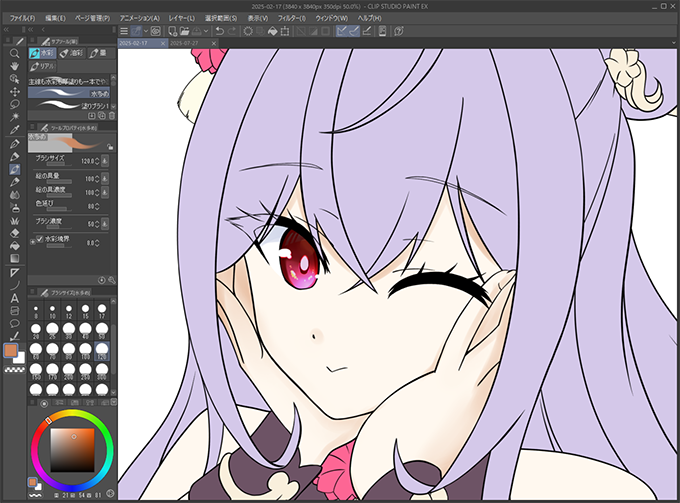The height and width of the screenshot is (503, 680).
Task: Select the Brush tool in toolbar
Action: click(14, 169)
